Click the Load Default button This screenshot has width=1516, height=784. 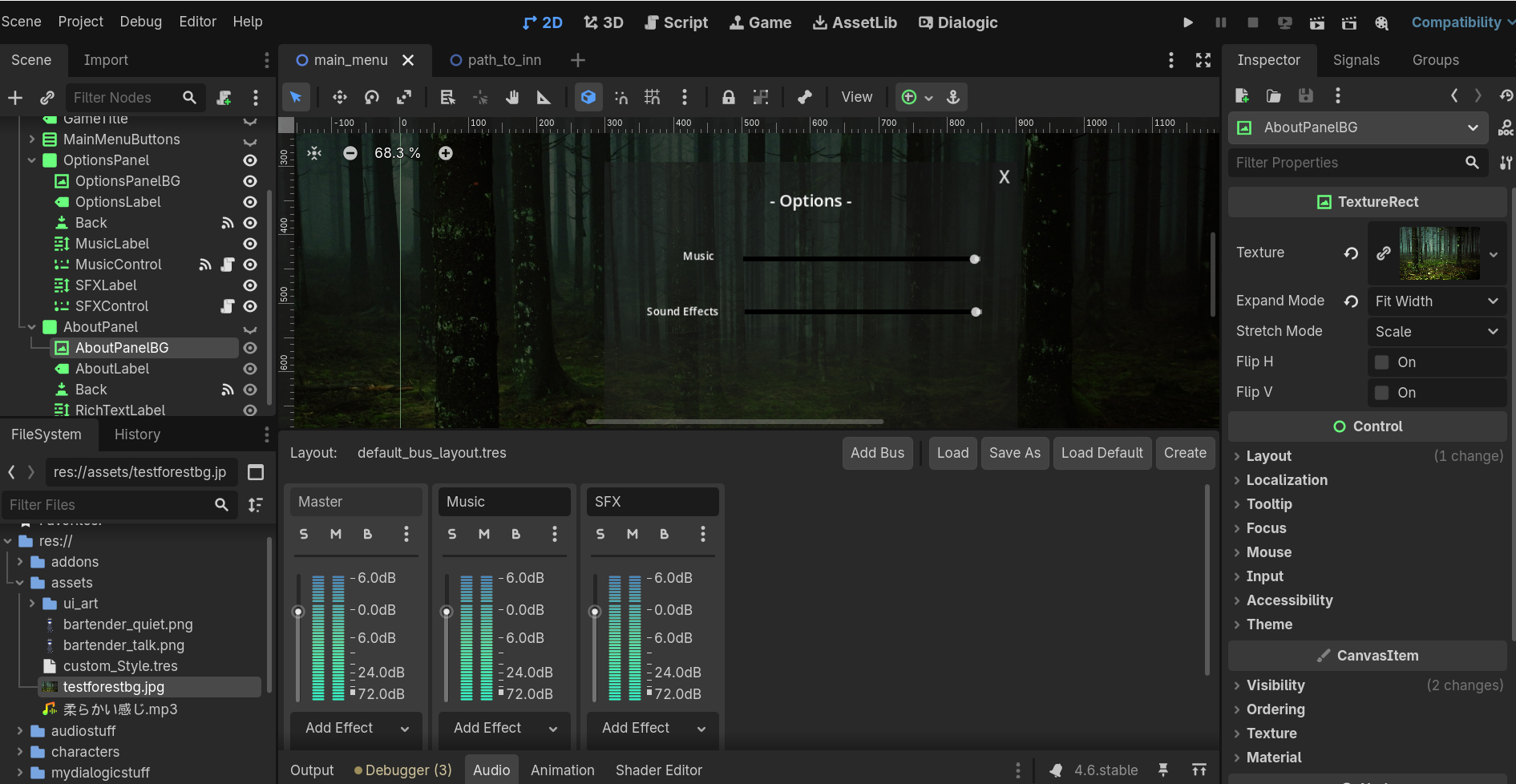click(x=1102, y=453)
